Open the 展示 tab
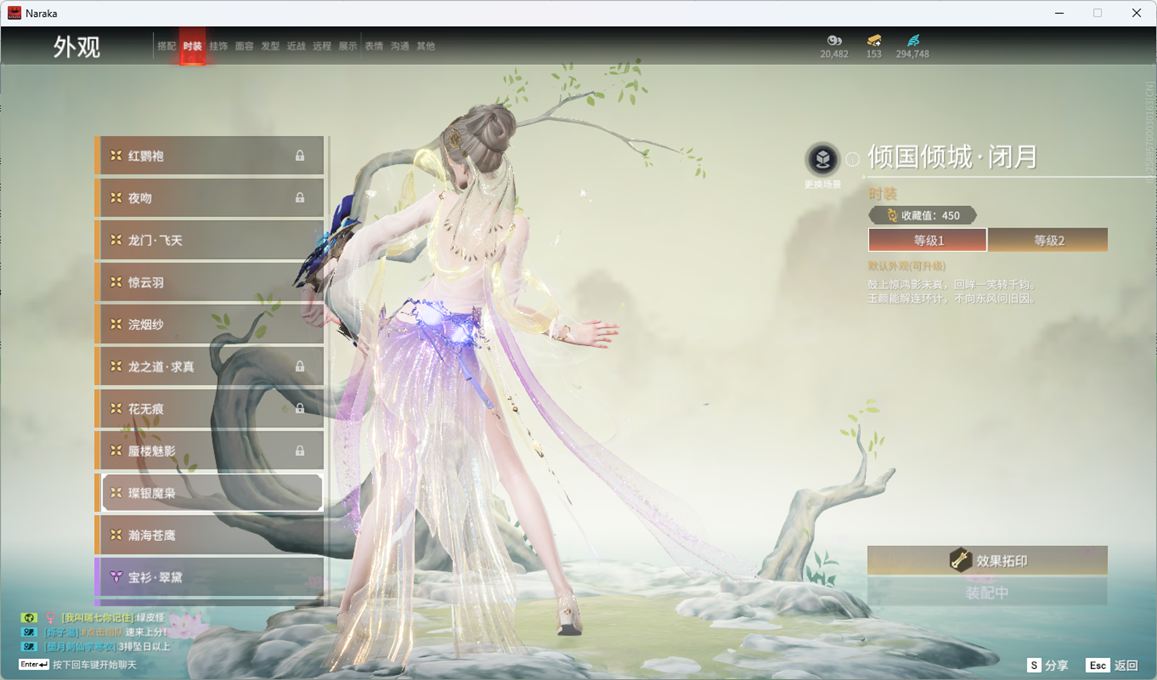The height and width of the screenshot is (680, 1157). [348, 46]
